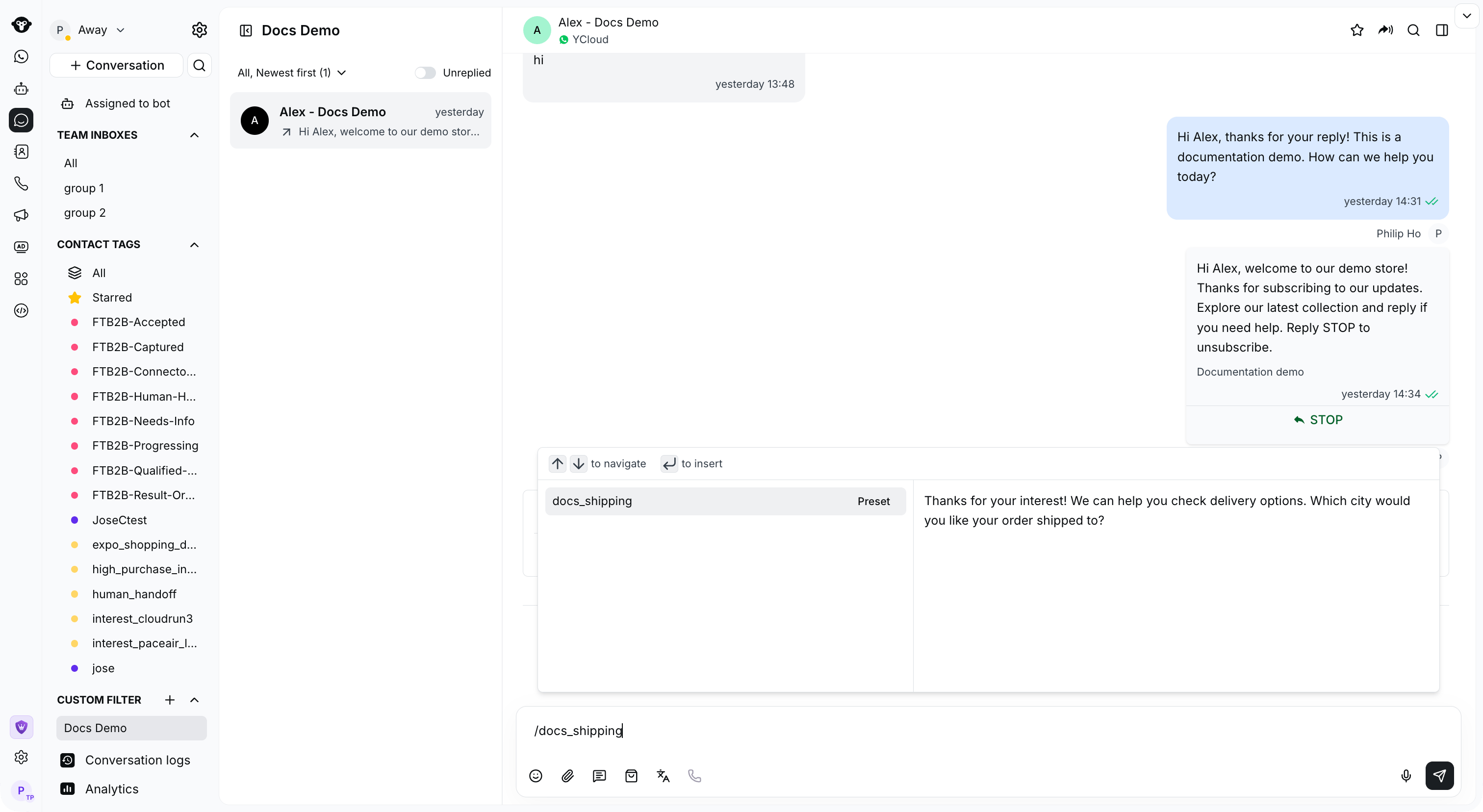Collapse the CUSTOM FILTER section
The width and height of the screenshot is (1483, 812).
coord(195,700)
